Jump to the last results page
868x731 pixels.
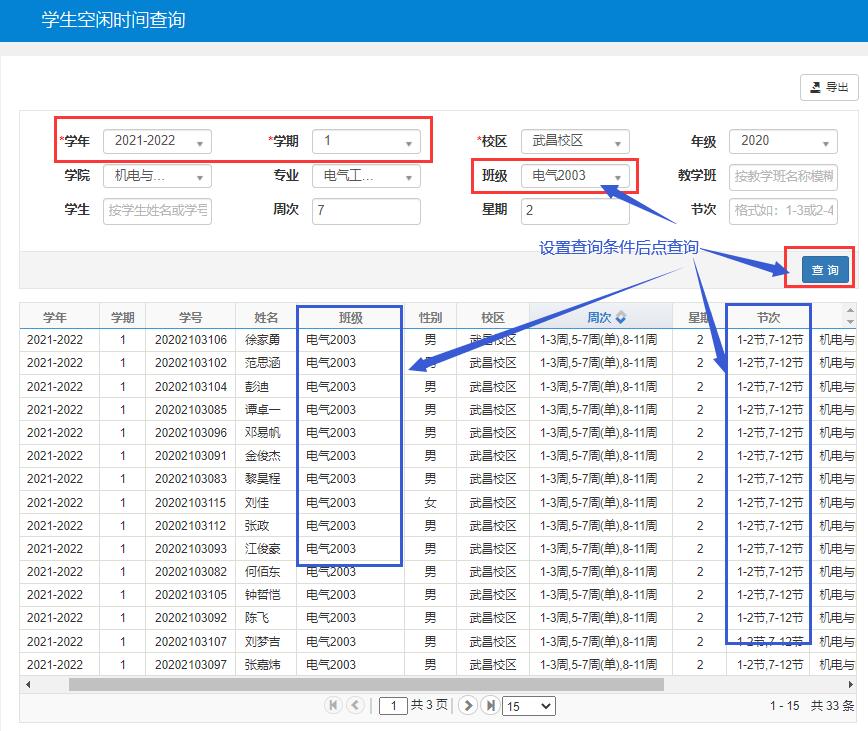(489, 706)
